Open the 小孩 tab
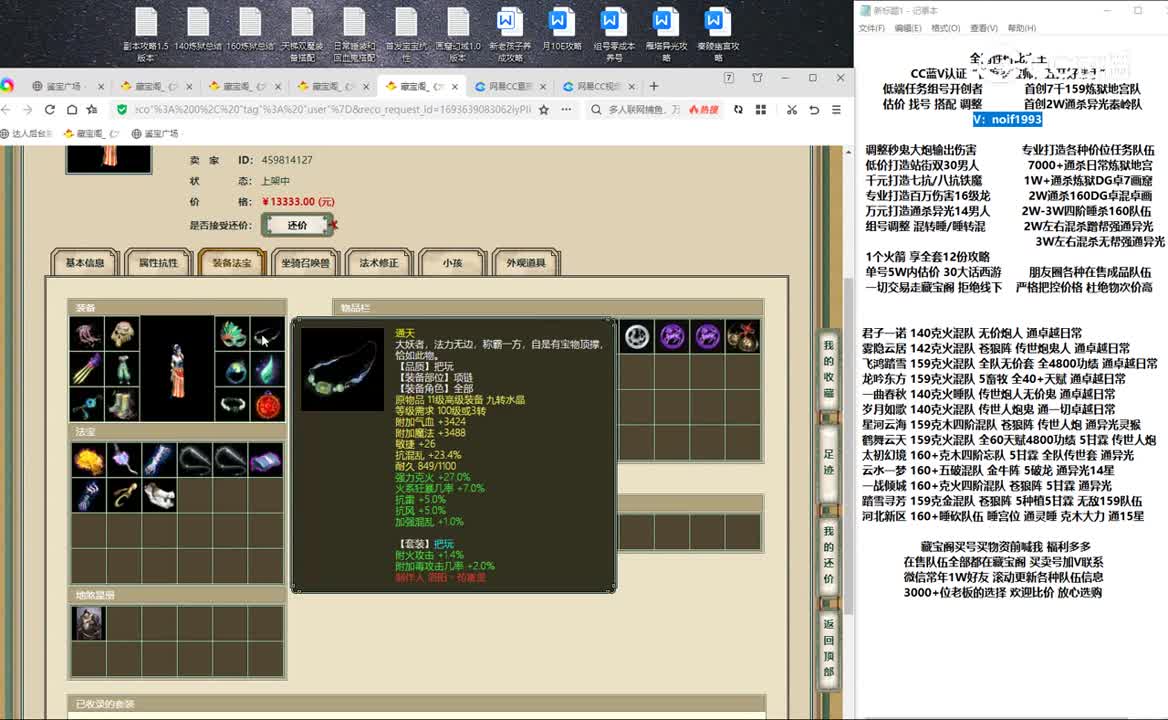The image size is (1168, 720). tap(452, 263)
